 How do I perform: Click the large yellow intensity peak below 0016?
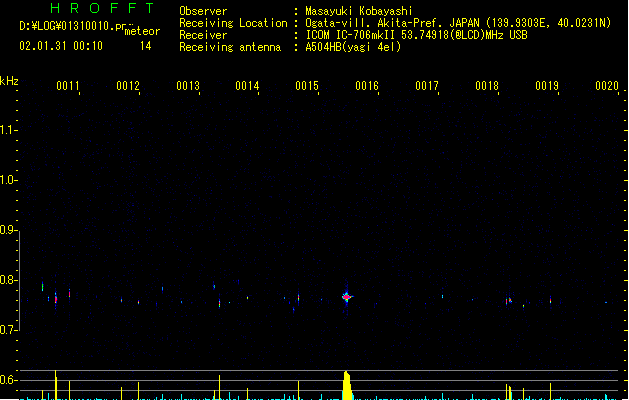pos(347,385)
